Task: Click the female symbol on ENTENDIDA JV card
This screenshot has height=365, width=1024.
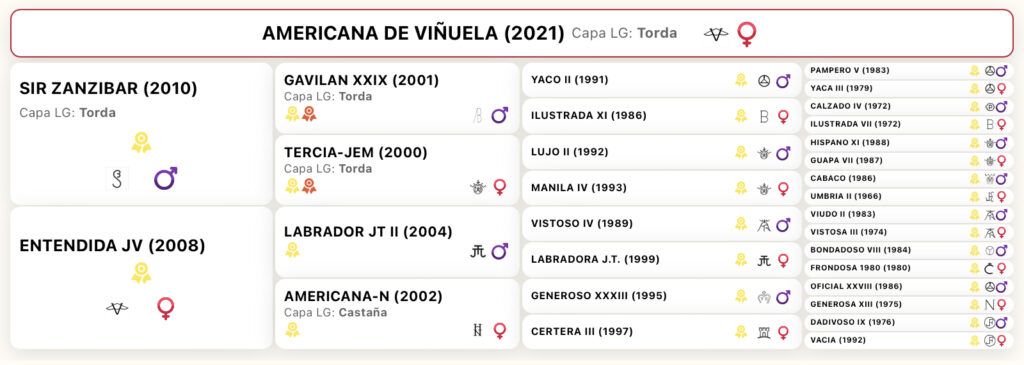Action: click(166, 308)
